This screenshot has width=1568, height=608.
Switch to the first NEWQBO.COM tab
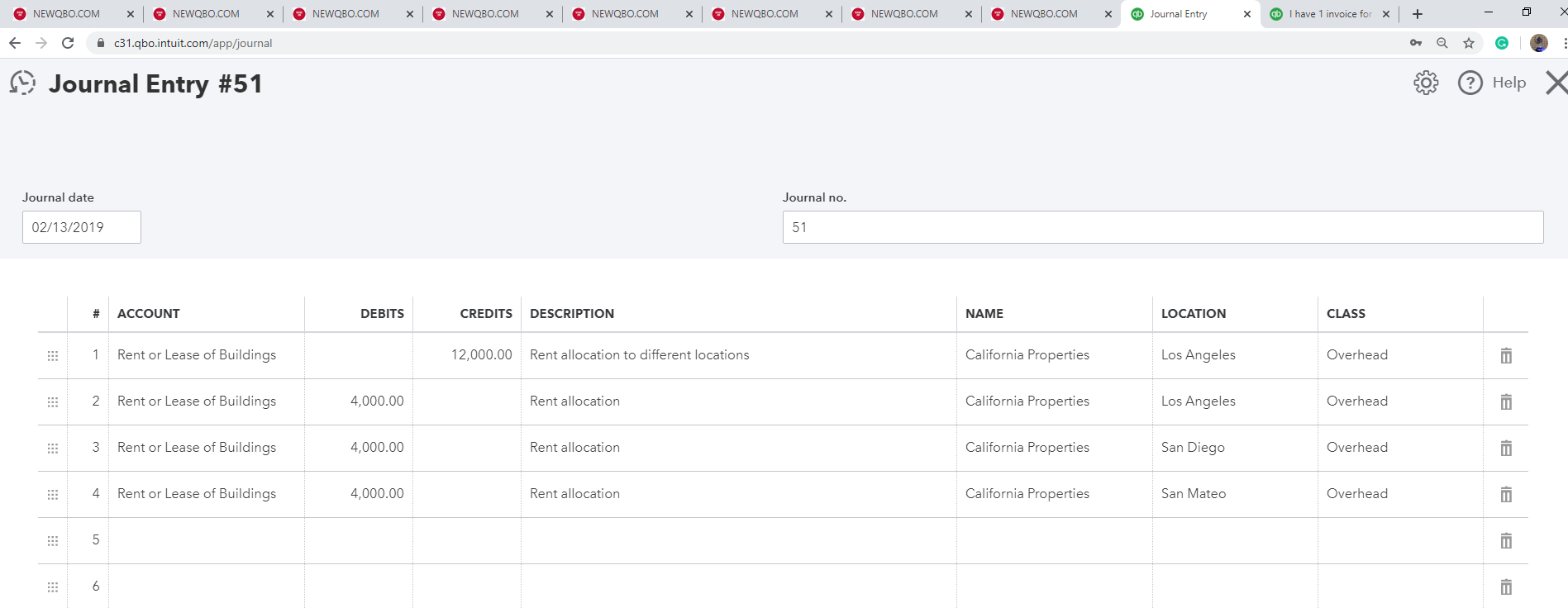(66, 14)
